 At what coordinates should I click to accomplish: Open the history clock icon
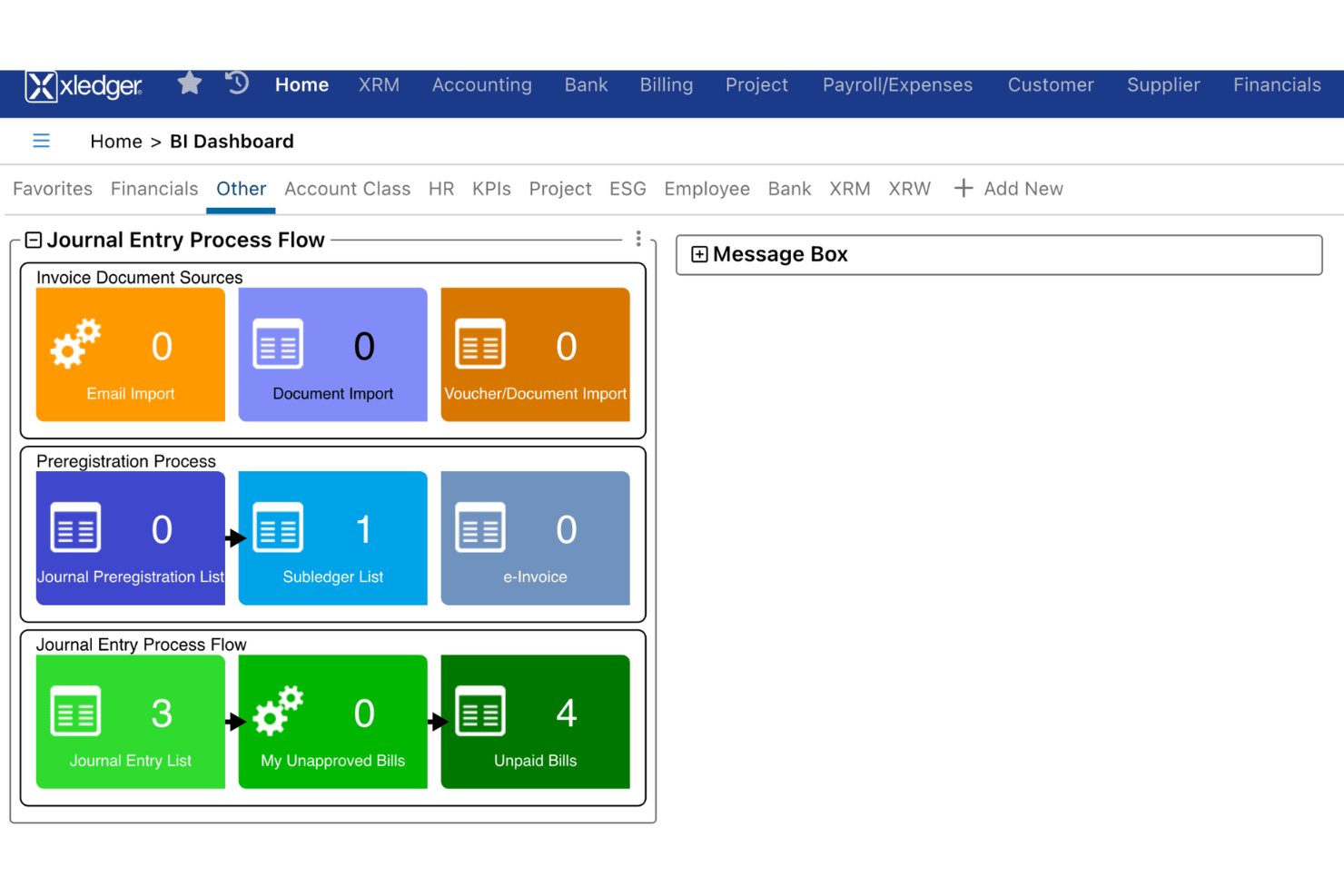coord(237,84)
